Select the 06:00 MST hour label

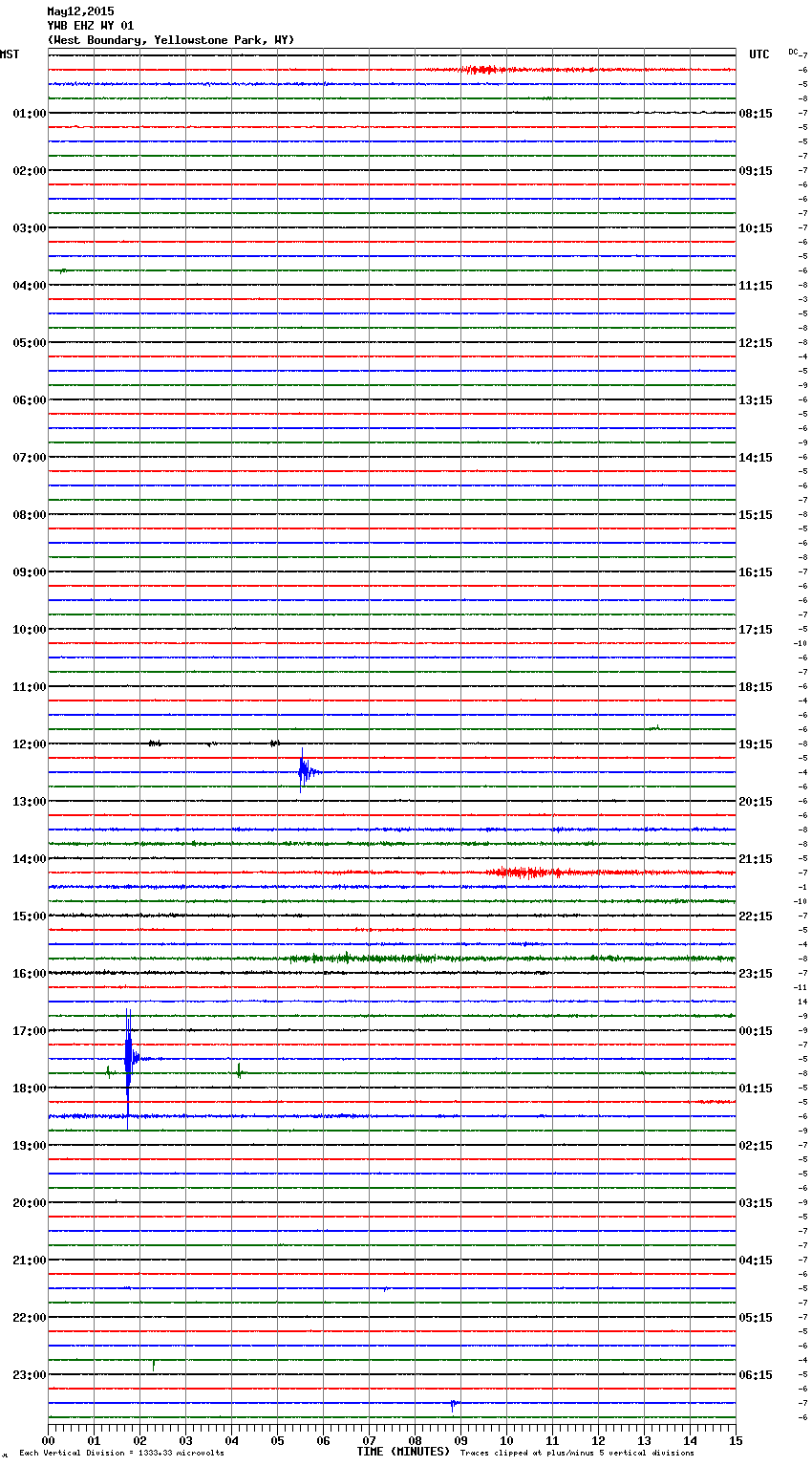click(x=29, y=400)
